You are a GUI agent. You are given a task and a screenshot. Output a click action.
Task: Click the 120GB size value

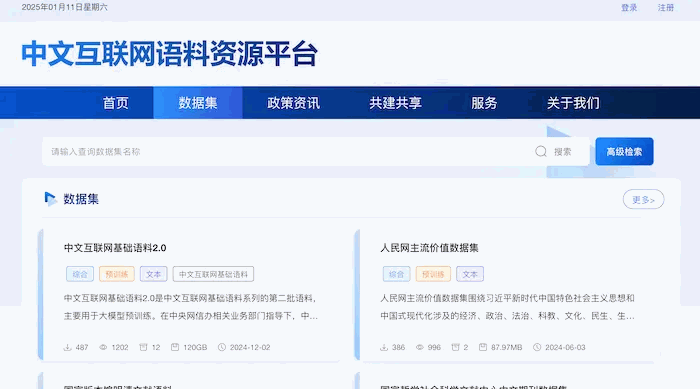(195, 347)
